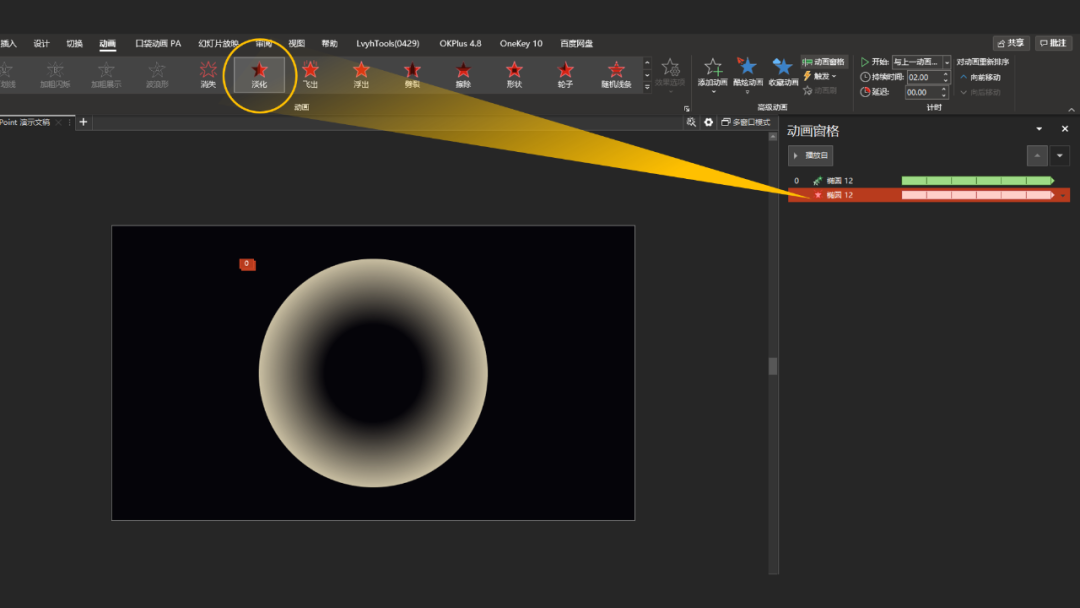
Task: Choose the 加粗闪烁 emphasis animation
Action: pyautogui.click(x=55, y=74)
